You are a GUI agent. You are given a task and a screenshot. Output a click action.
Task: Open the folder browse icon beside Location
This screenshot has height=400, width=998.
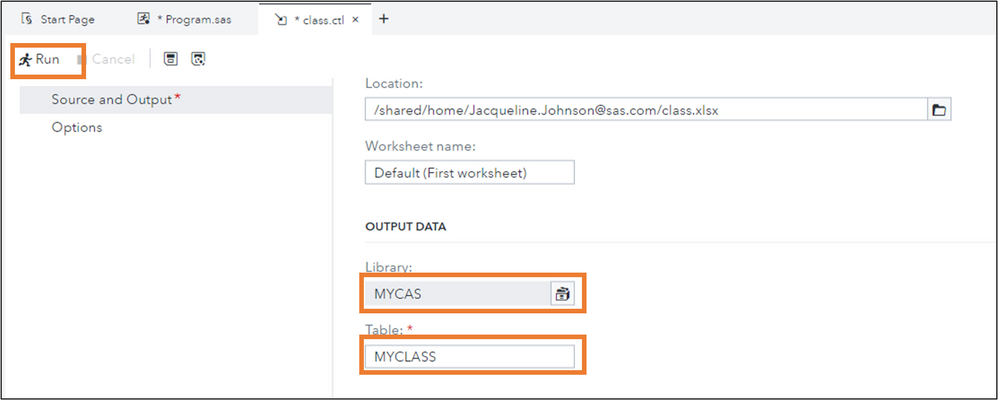pyautogui.click(x=939, y=110)
